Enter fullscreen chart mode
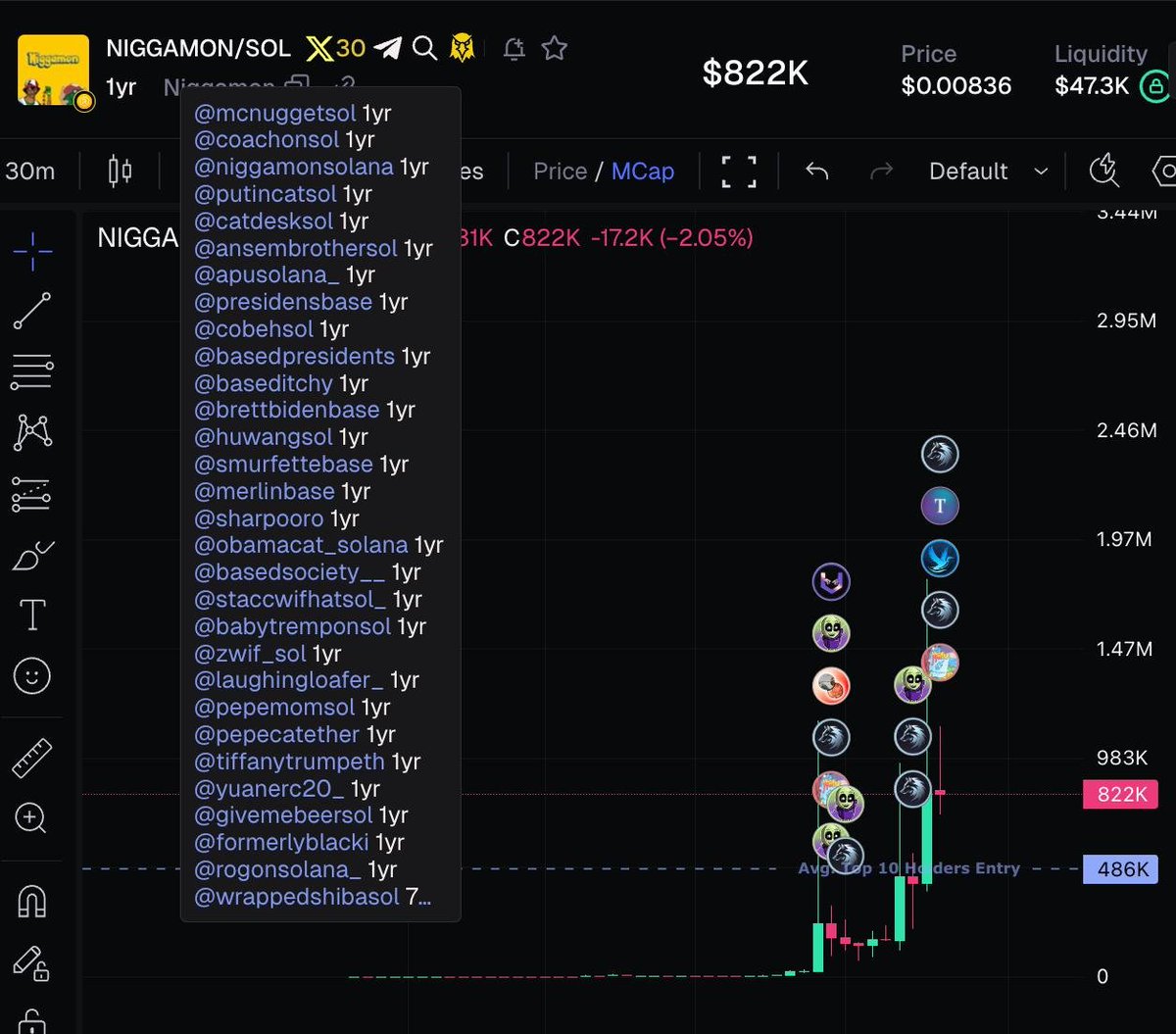The height and width of the screenshot is (1034, 1176). [739, 172]
